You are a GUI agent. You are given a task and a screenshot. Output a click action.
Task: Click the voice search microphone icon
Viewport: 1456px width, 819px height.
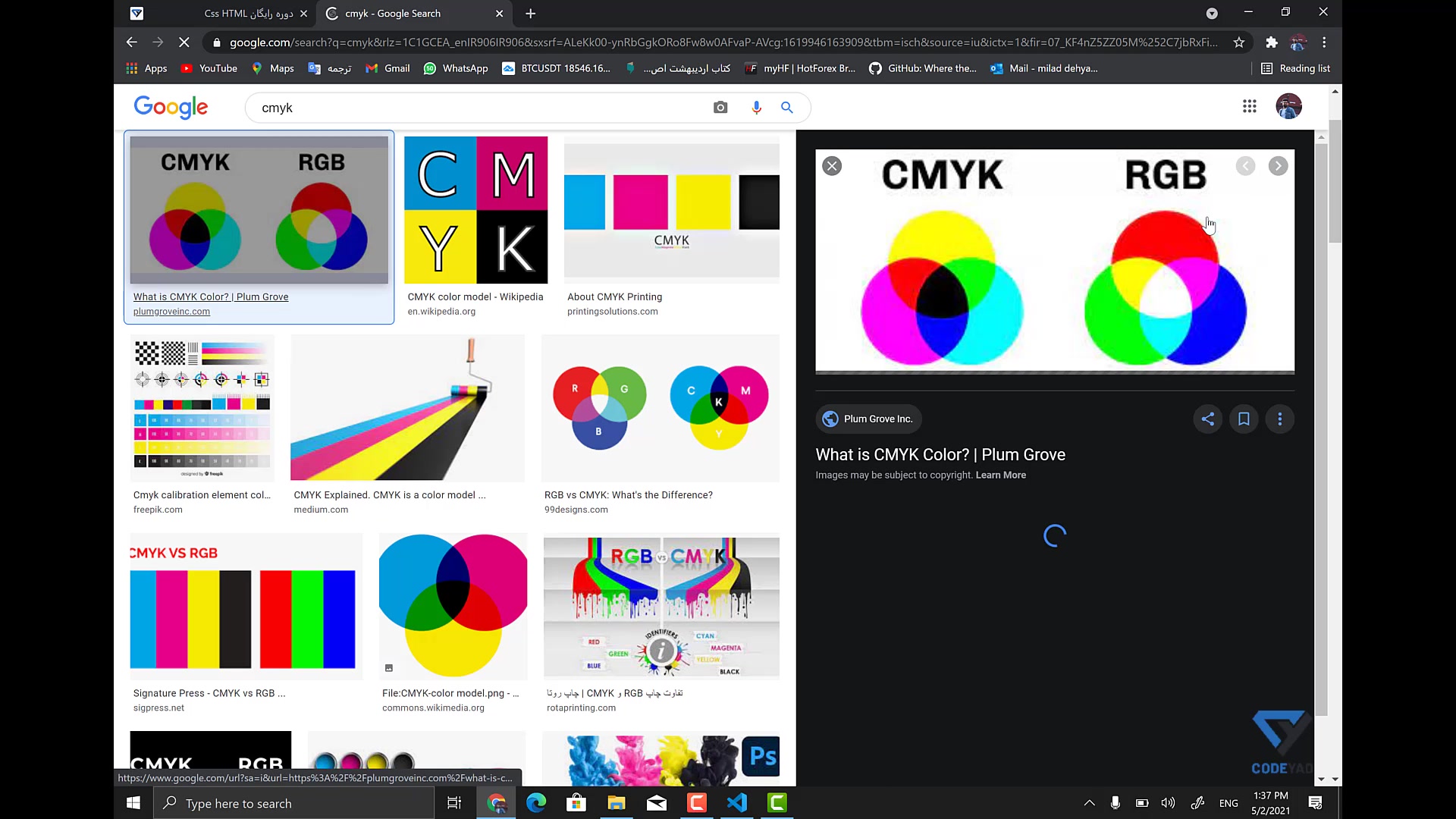coord(756,108)
